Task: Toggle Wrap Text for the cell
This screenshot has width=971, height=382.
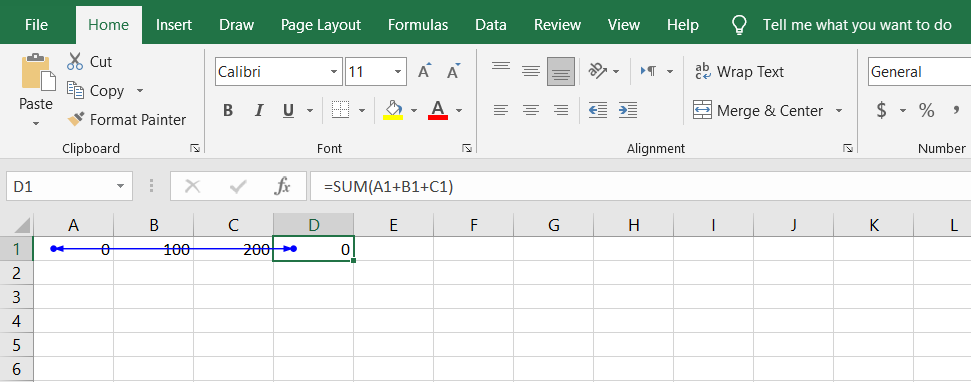Action: tap(739, 72)
